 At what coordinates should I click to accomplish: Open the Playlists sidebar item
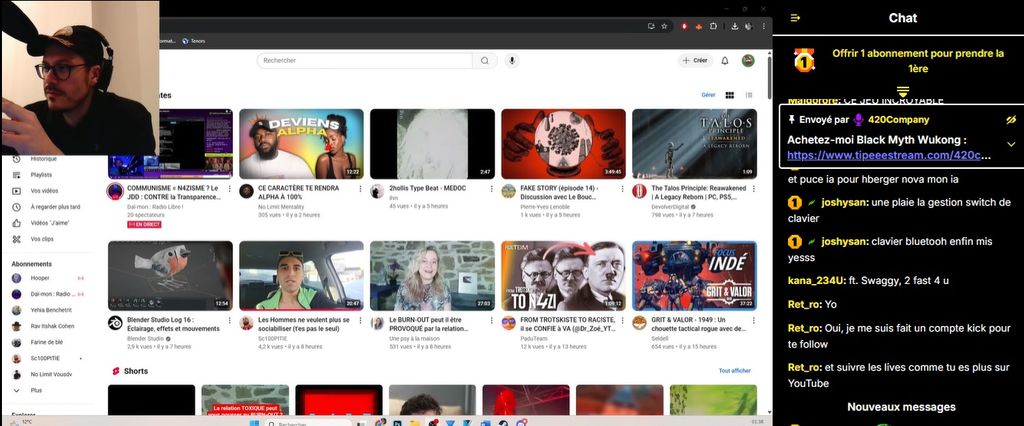[41, 174]
